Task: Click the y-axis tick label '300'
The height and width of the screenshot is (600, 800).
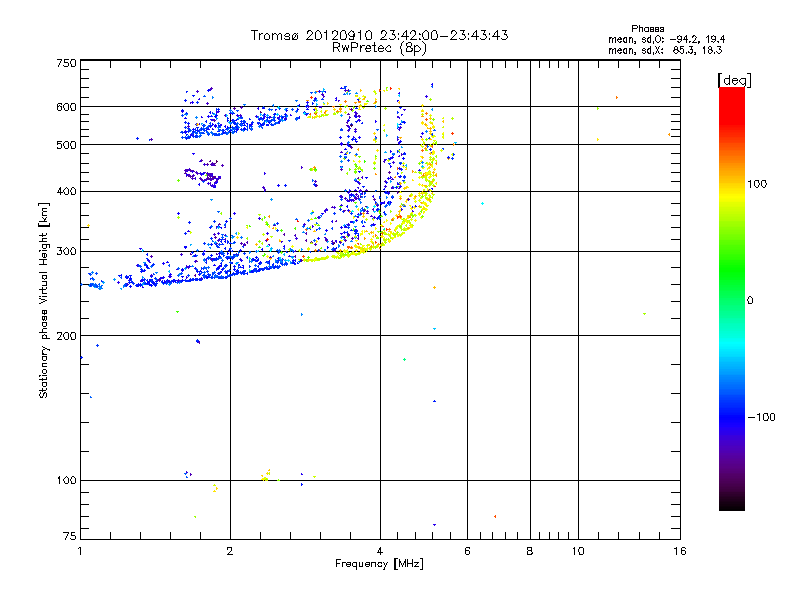Action: (66, 252)
